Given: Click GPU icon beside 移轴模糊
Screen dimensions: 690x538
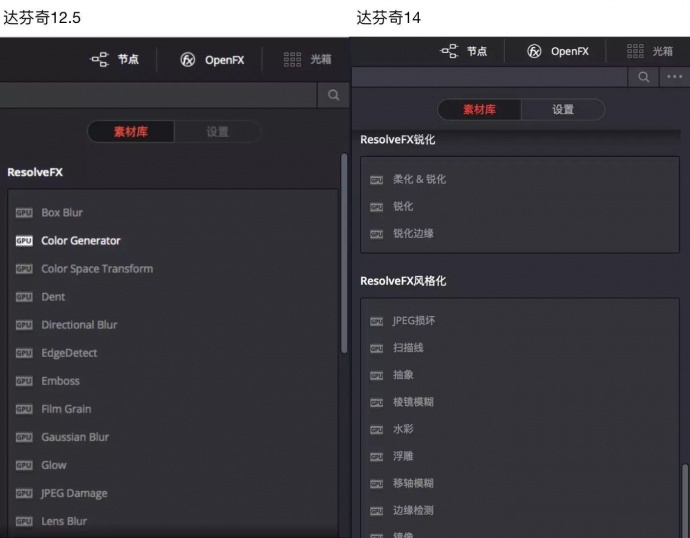Looking at the screenshot, I should tap(377, 484).
